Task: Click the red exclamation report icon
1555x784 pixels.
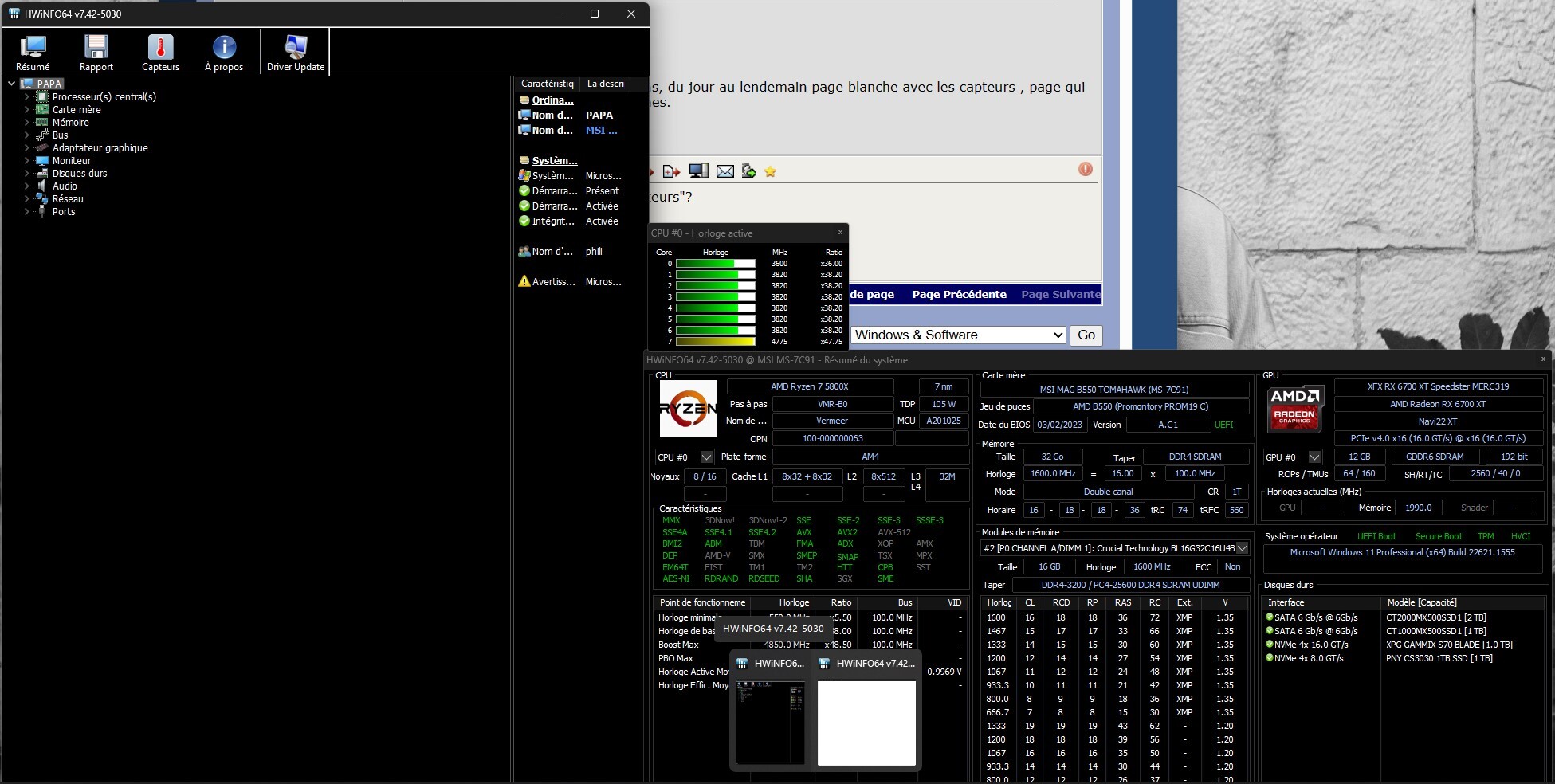Action: pyautogui.click(x=1086, y=169)
